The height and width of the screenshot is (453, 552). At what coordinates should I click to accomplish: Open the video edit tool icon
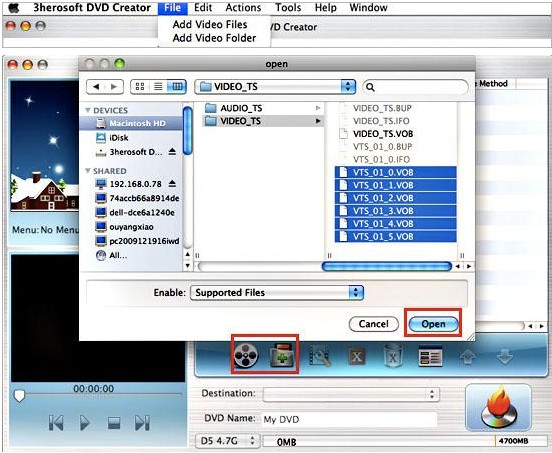(320, 357)
